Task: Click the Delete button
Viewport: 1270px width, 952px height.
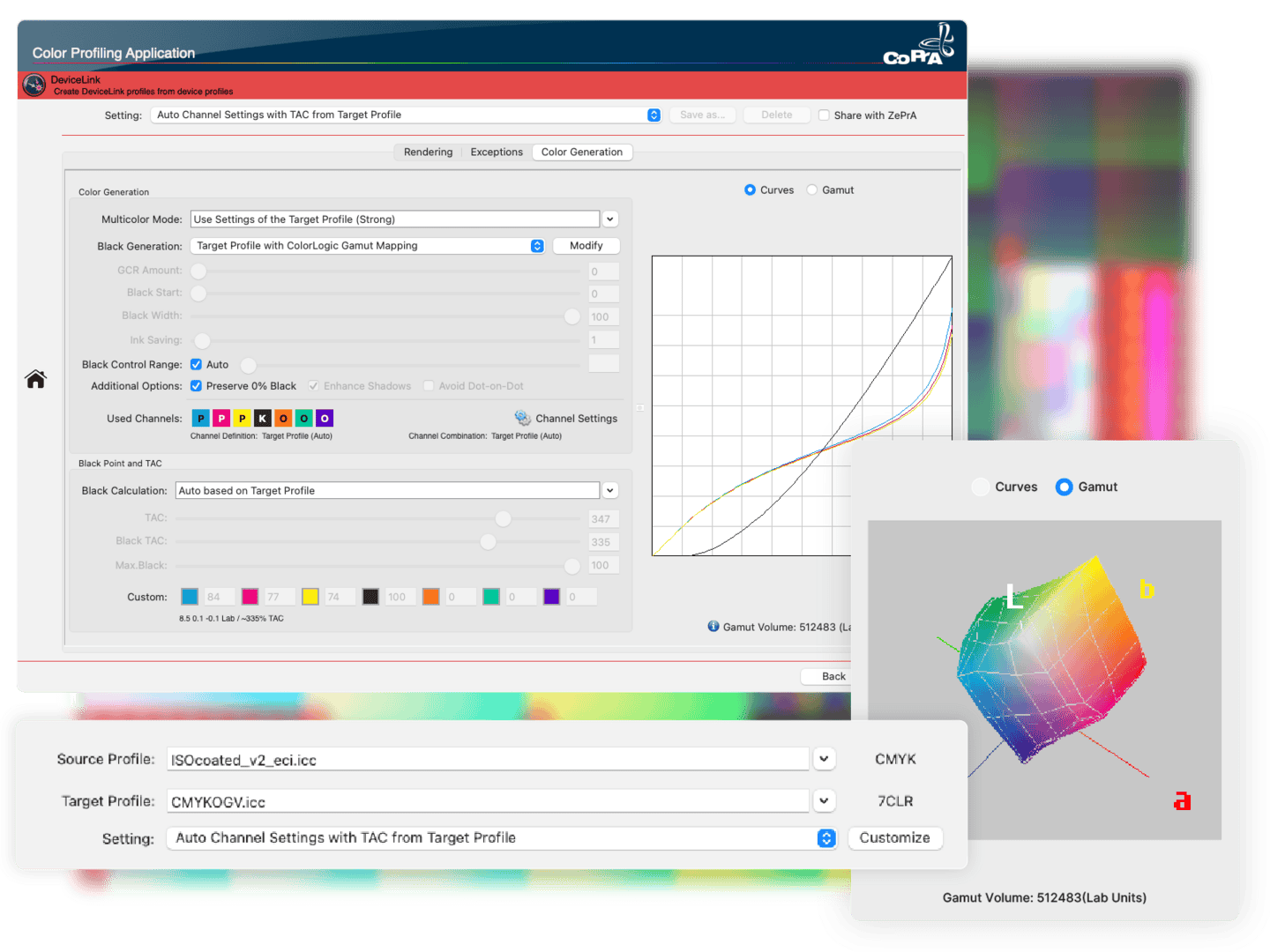Action: [x=777, y=115]
